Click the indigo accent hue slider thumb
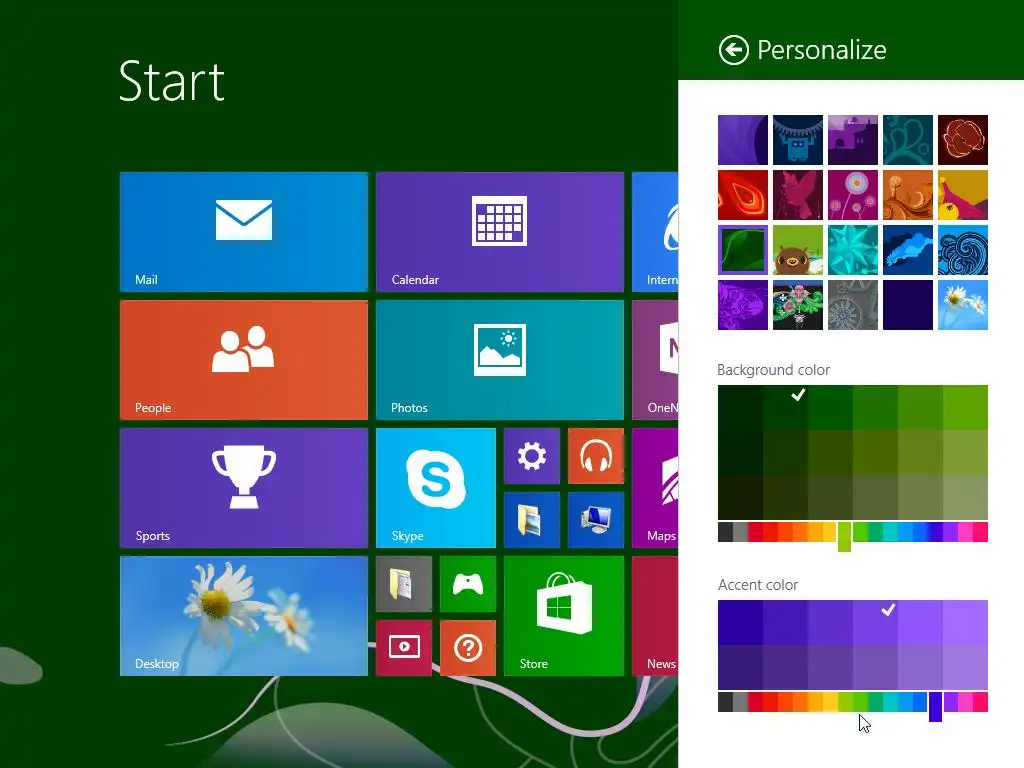This screenshot has height=768, width=1024. click(x=935, y=706)
